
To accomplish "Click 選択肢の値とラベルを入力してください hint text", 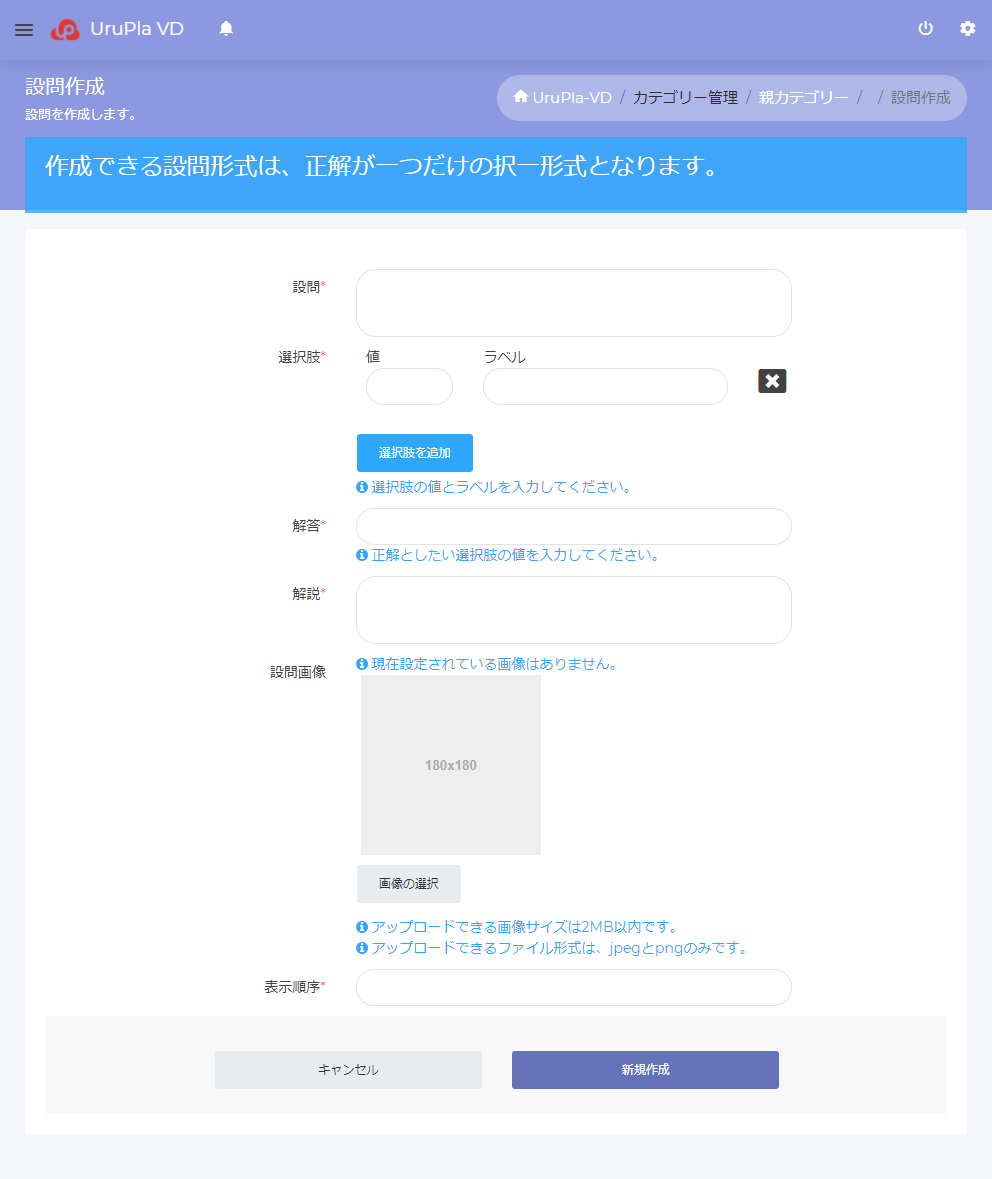I will point(500,487).
